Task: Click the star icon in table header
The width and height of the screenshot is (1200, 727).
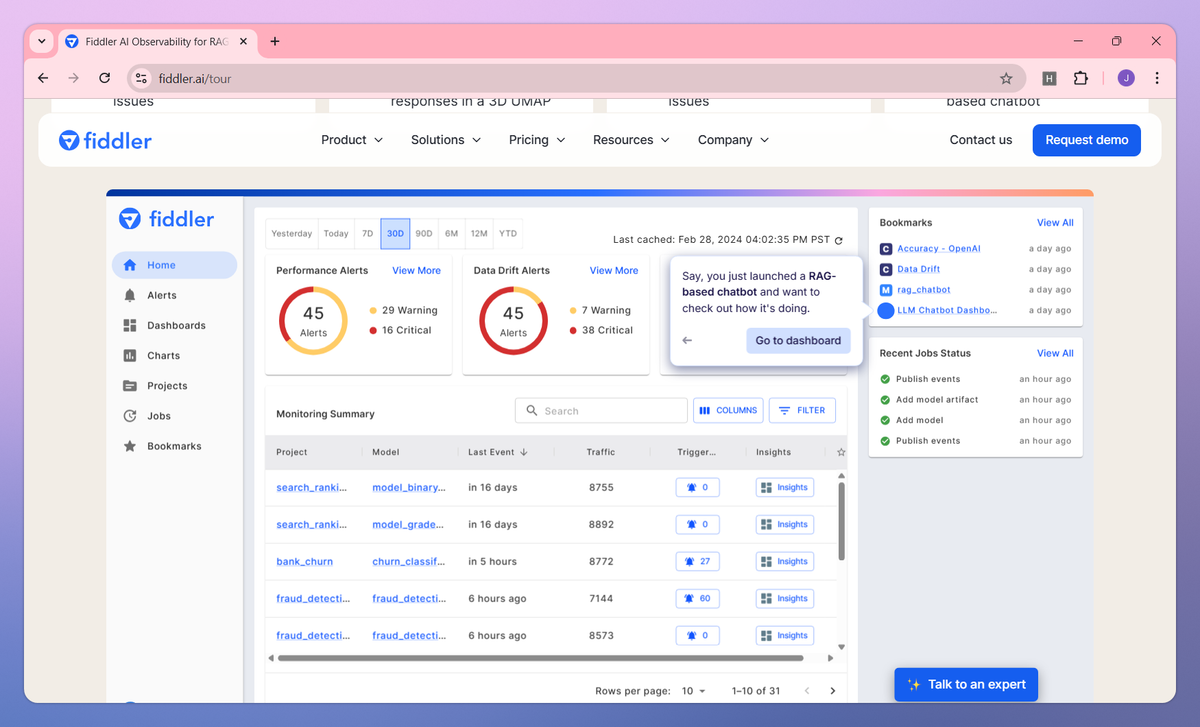Action: tap(840, 452)
